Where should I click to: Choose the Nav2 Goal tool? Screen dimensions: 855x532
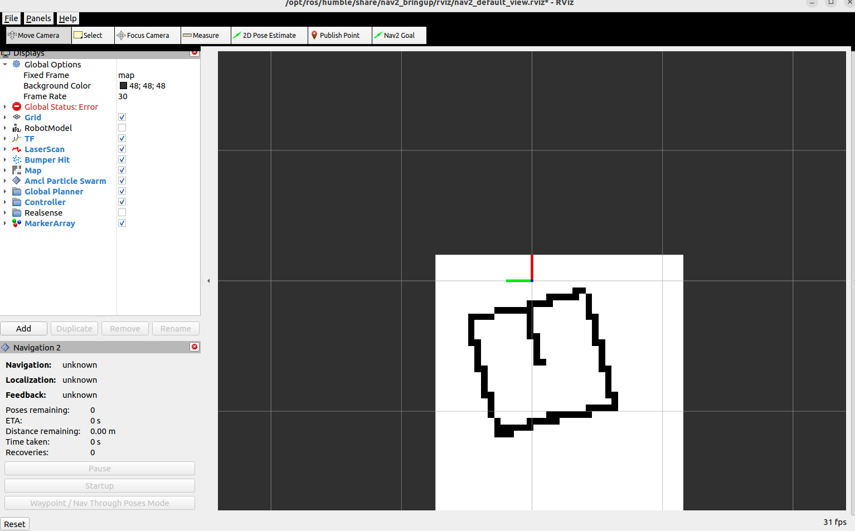pyautogui.click(x=399, y=35)
